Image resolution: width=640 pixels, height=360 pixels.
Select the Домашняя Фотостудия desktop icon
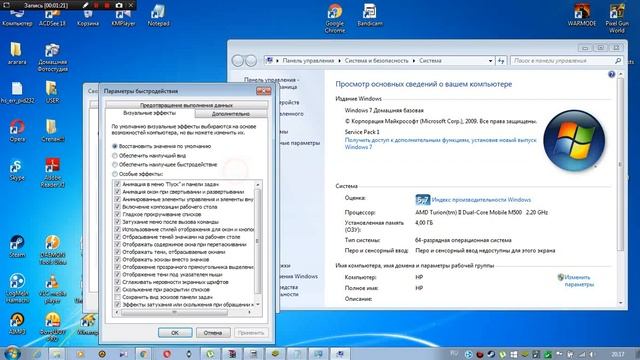tap(52, 57)
